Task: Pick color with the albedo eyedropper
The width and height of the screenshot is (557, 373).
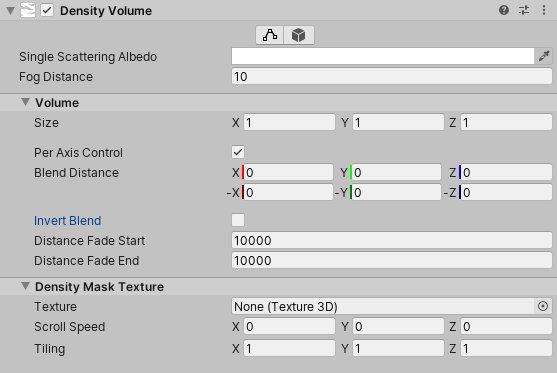Action: pos(544,56)
